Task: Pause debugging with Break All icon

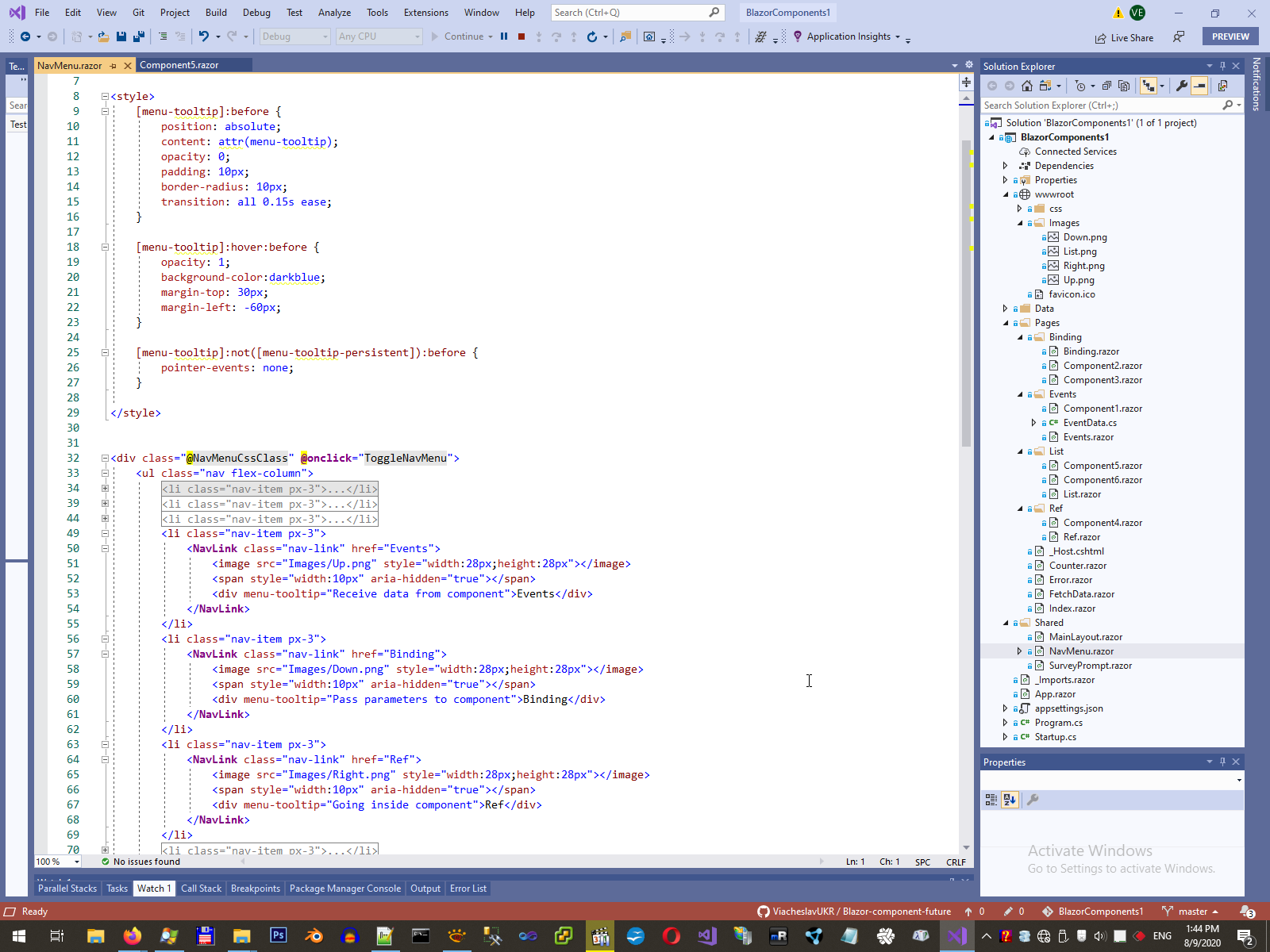Action: (504, 36)
